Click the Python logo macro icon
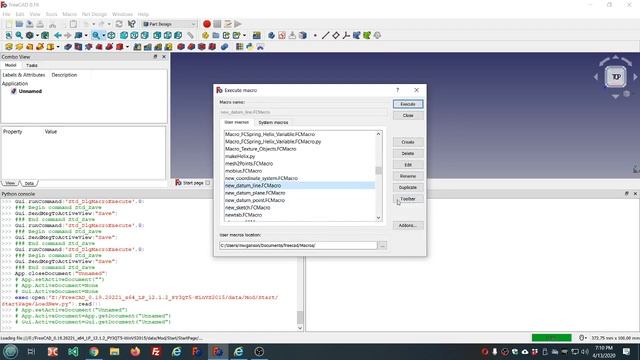This screenshot has height=360, width=640. [249, 47]
